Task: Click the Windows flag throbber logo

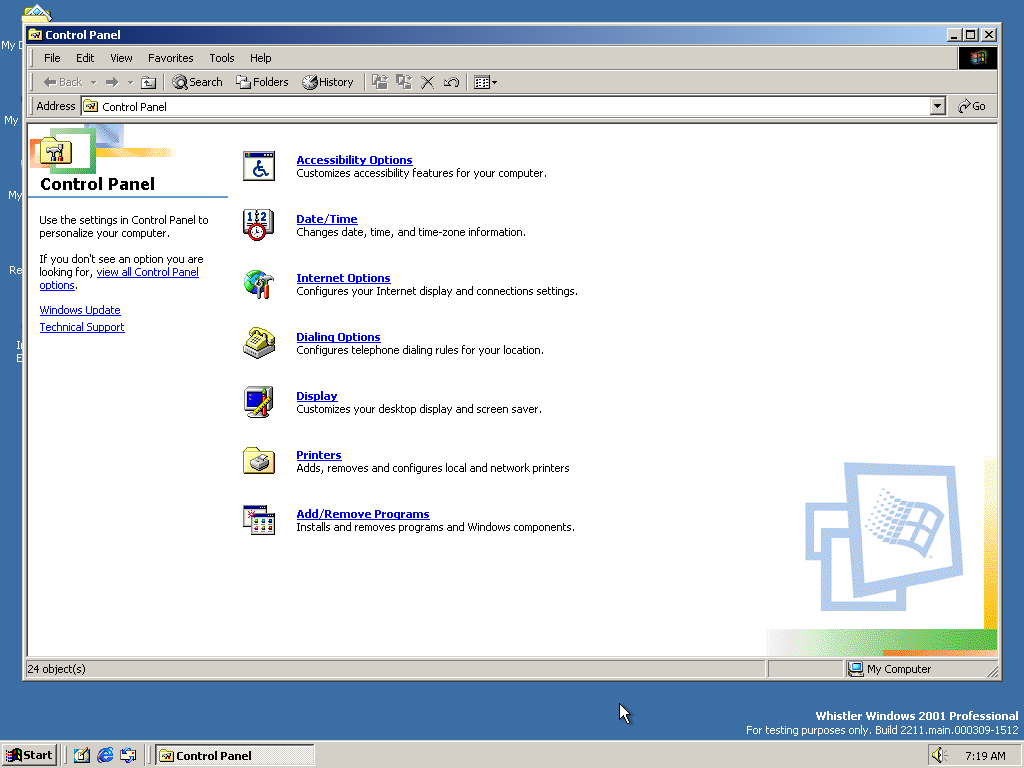Action: coord(978,58)
